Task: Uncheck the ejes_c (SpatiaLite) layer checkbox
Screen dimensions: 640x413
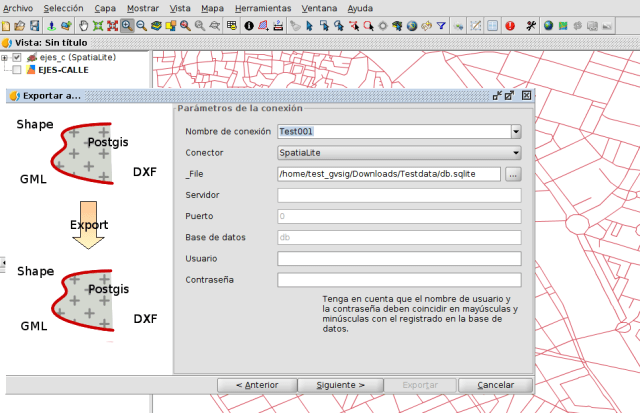Action: (17, 58)
